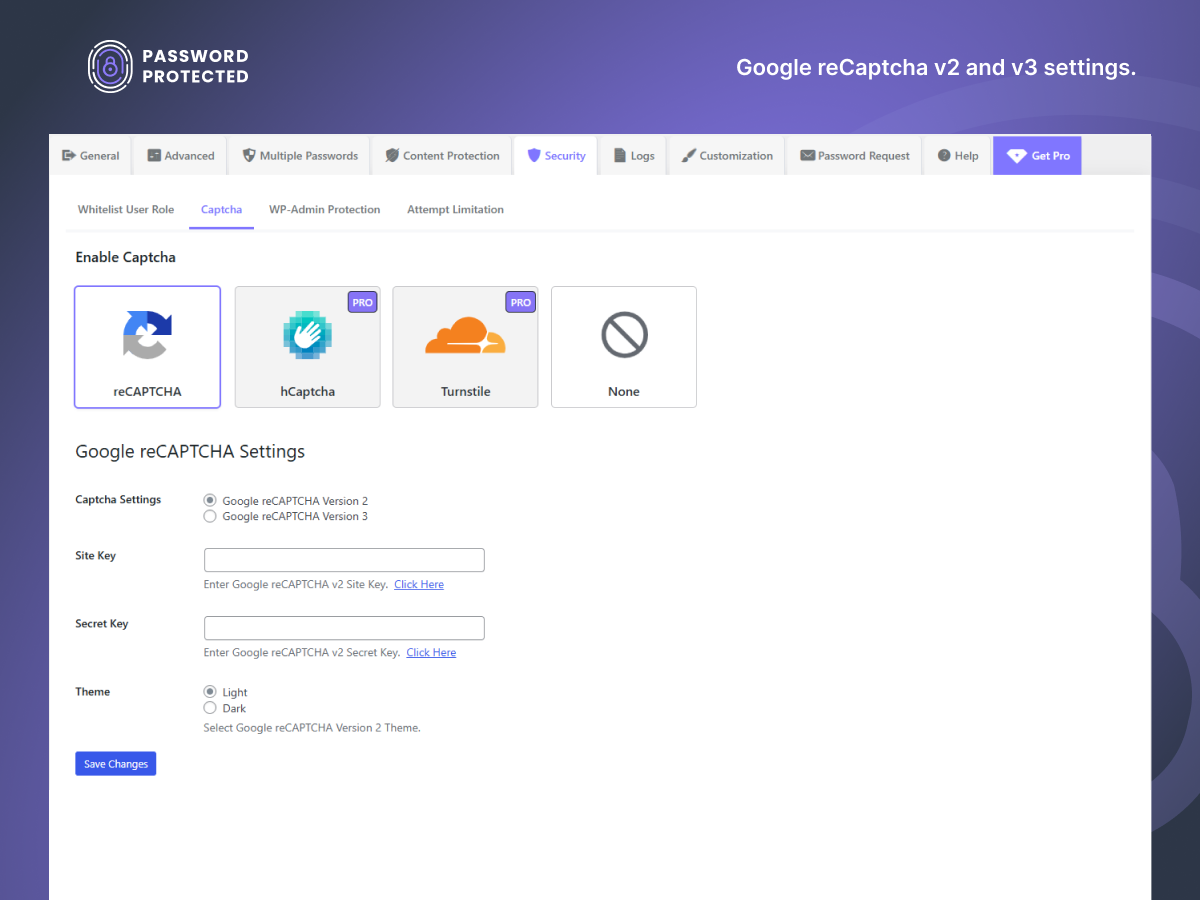Choose the Light theme radio button
Image resolution: width=1200 pixels, height=900 pixels.
pyautogui.click(x=210, y=692)
